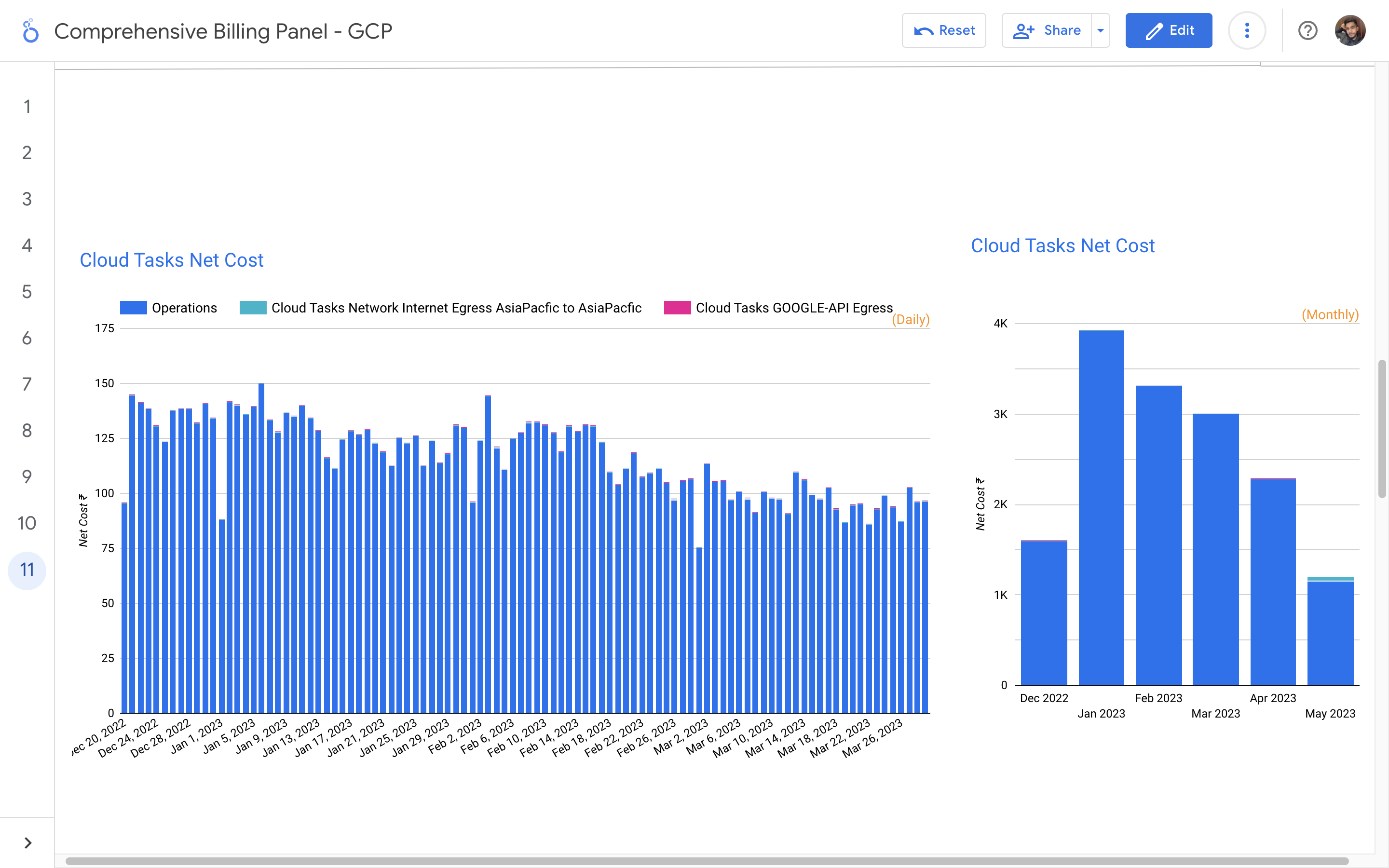Viewport: 1389px width, 868px height.
Task: Open the help question mark icon
Action: [x=1307, y=30]
